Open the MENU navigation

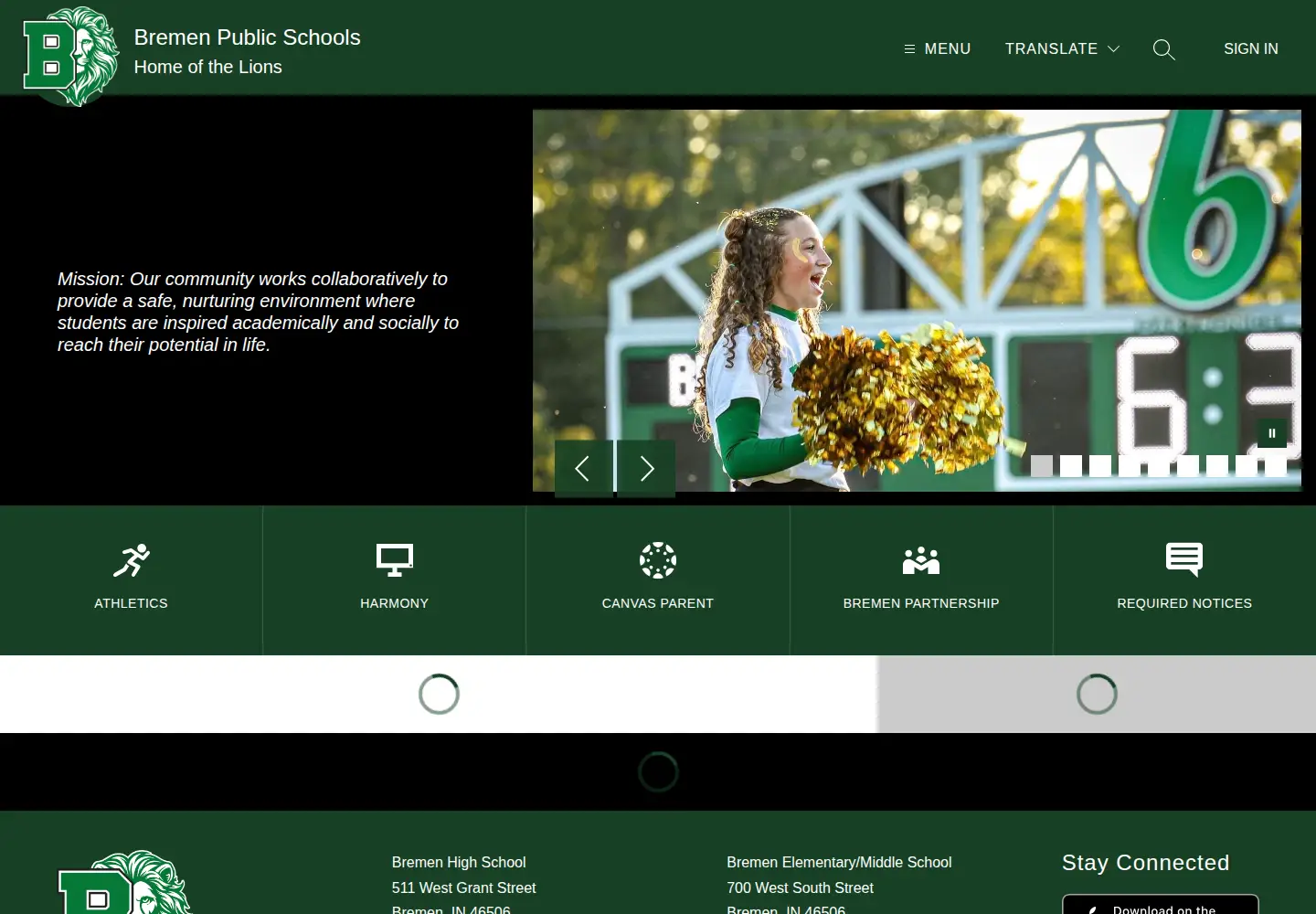pos(937,48)
